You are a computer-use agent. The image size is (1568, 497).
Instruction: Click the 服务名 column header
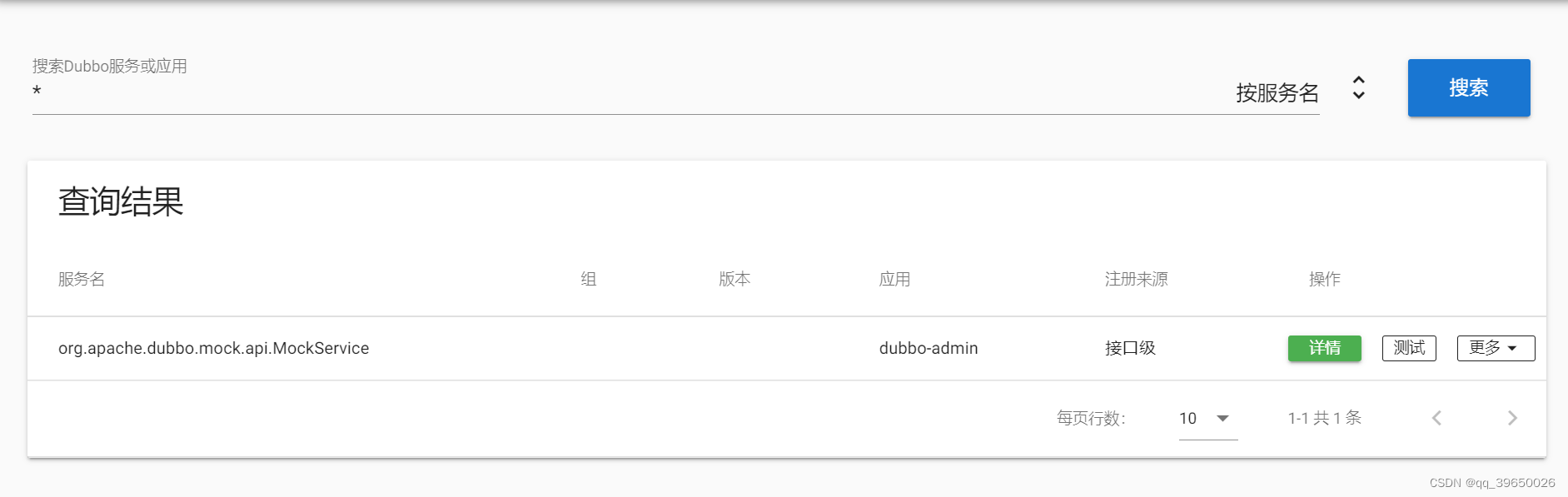pyautogui.click(x=81, y=279)
